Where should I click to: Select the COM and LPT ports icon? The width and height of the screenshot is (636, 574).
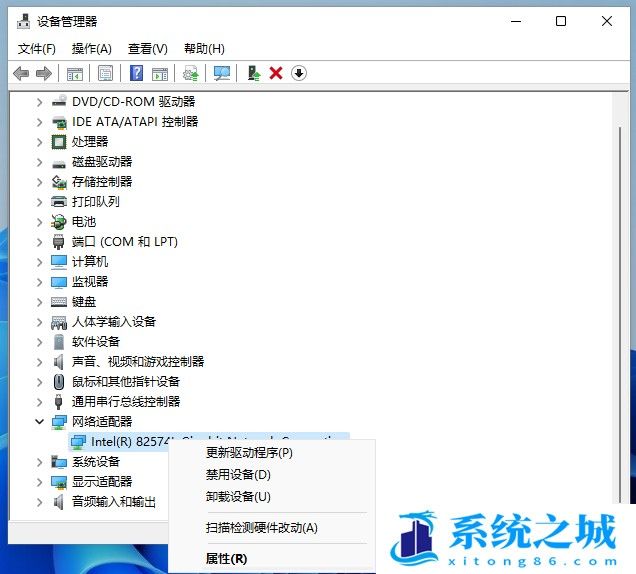58,241
